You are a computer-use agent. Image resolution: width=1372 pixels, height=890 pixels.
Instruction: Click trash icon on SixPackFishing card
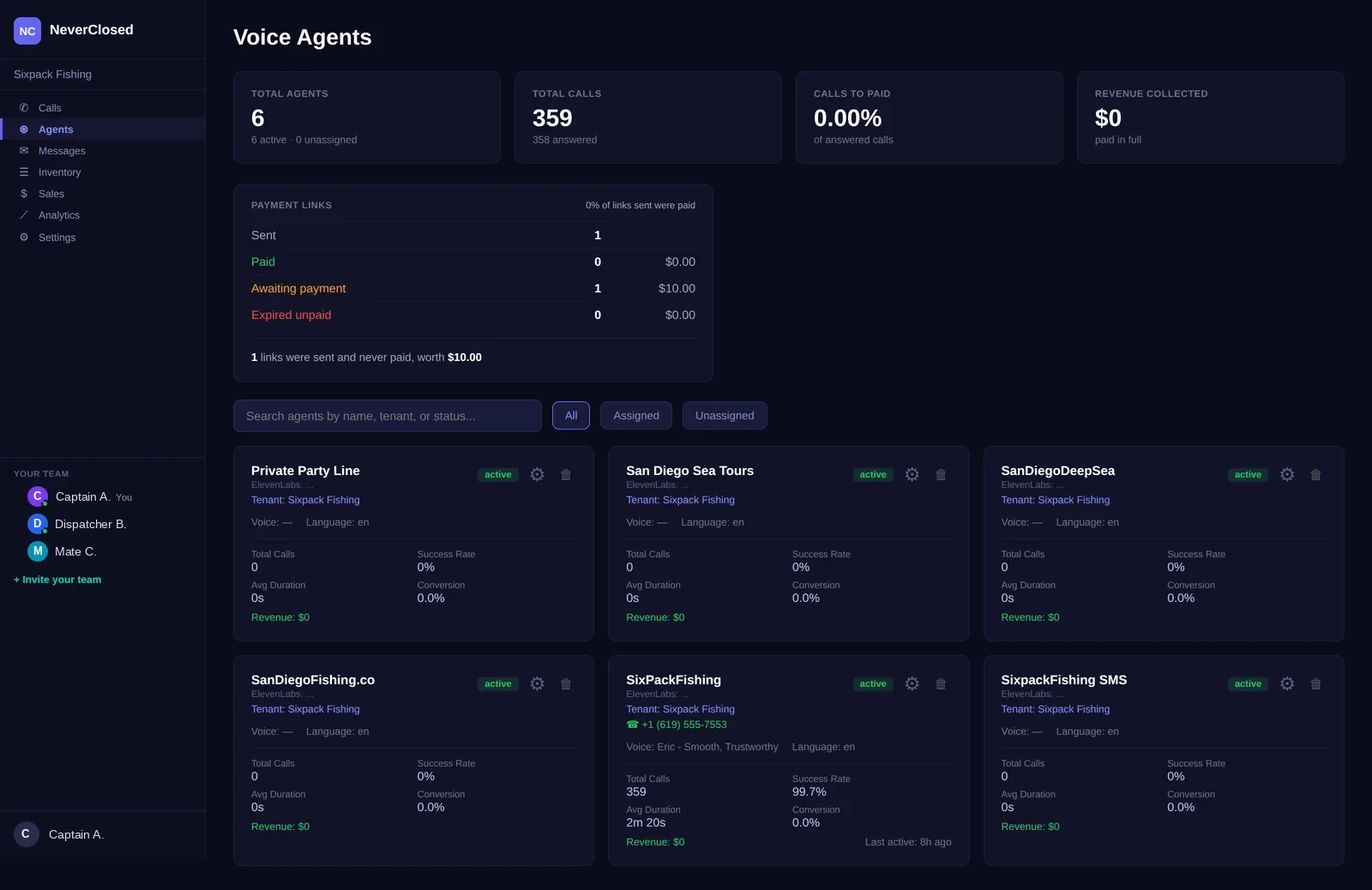click(941, 683)
